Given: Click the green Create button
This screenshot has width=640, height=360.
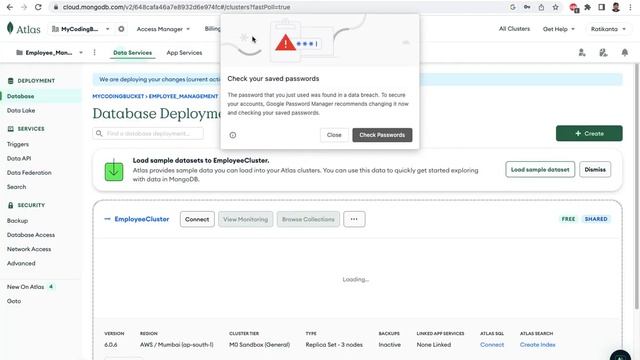Looking at the screenshot, I should (589, 133).
